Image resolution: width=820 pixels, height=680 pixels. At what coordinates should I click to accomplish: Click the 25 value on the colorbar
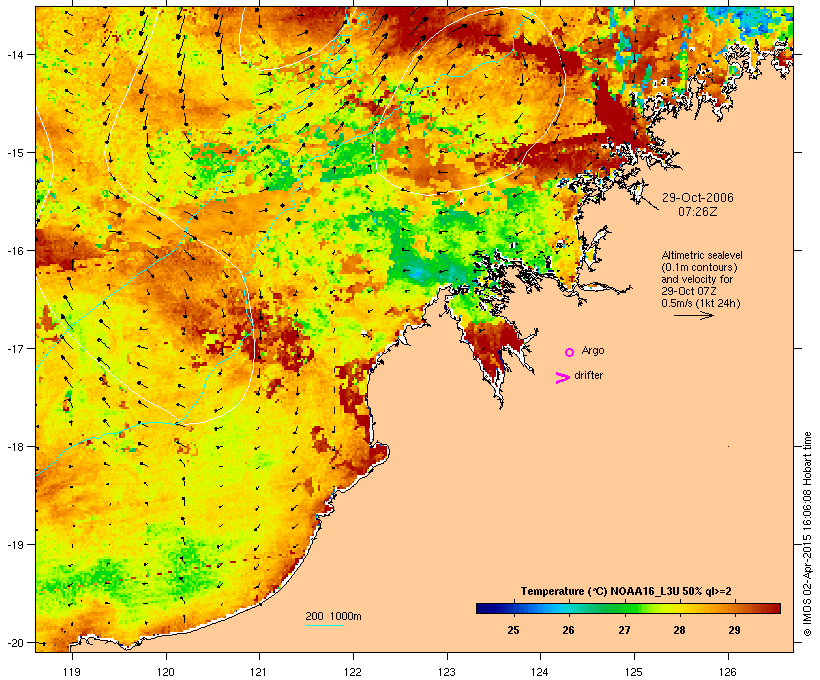pos(513,630)
